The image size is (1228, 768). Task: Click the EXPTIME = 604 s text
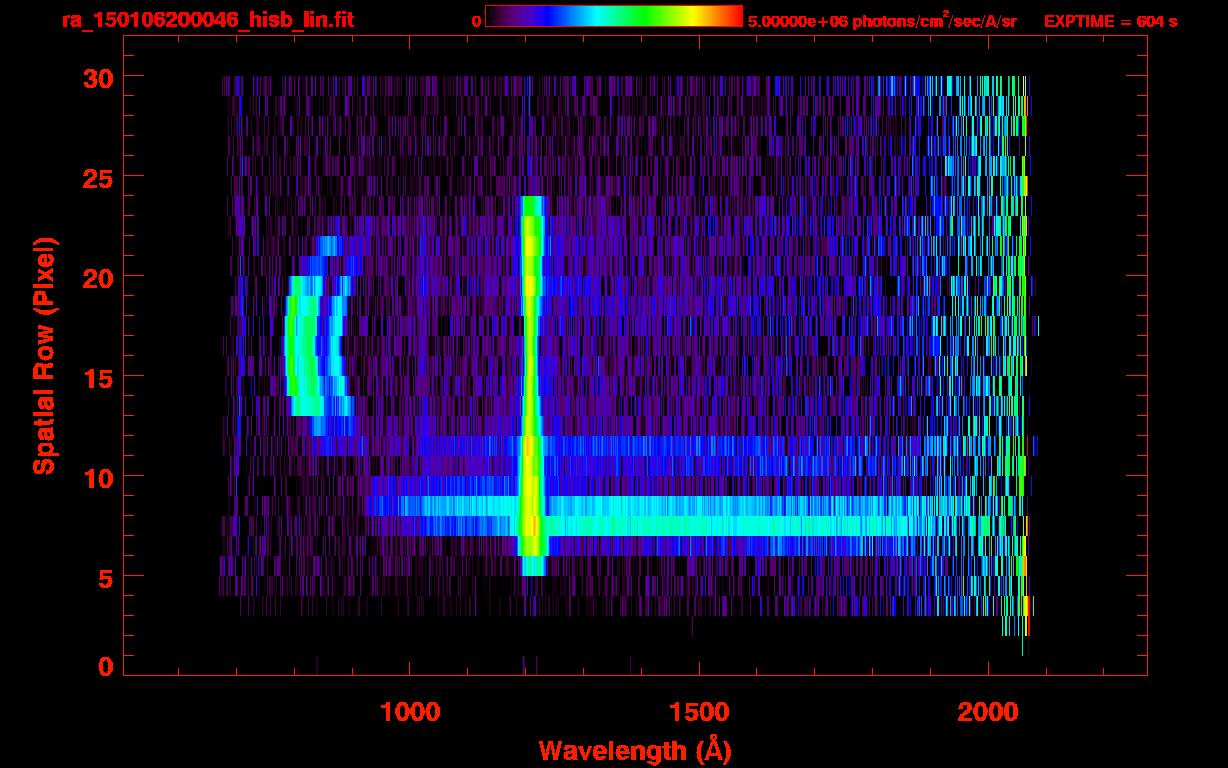click(1110, 21)
